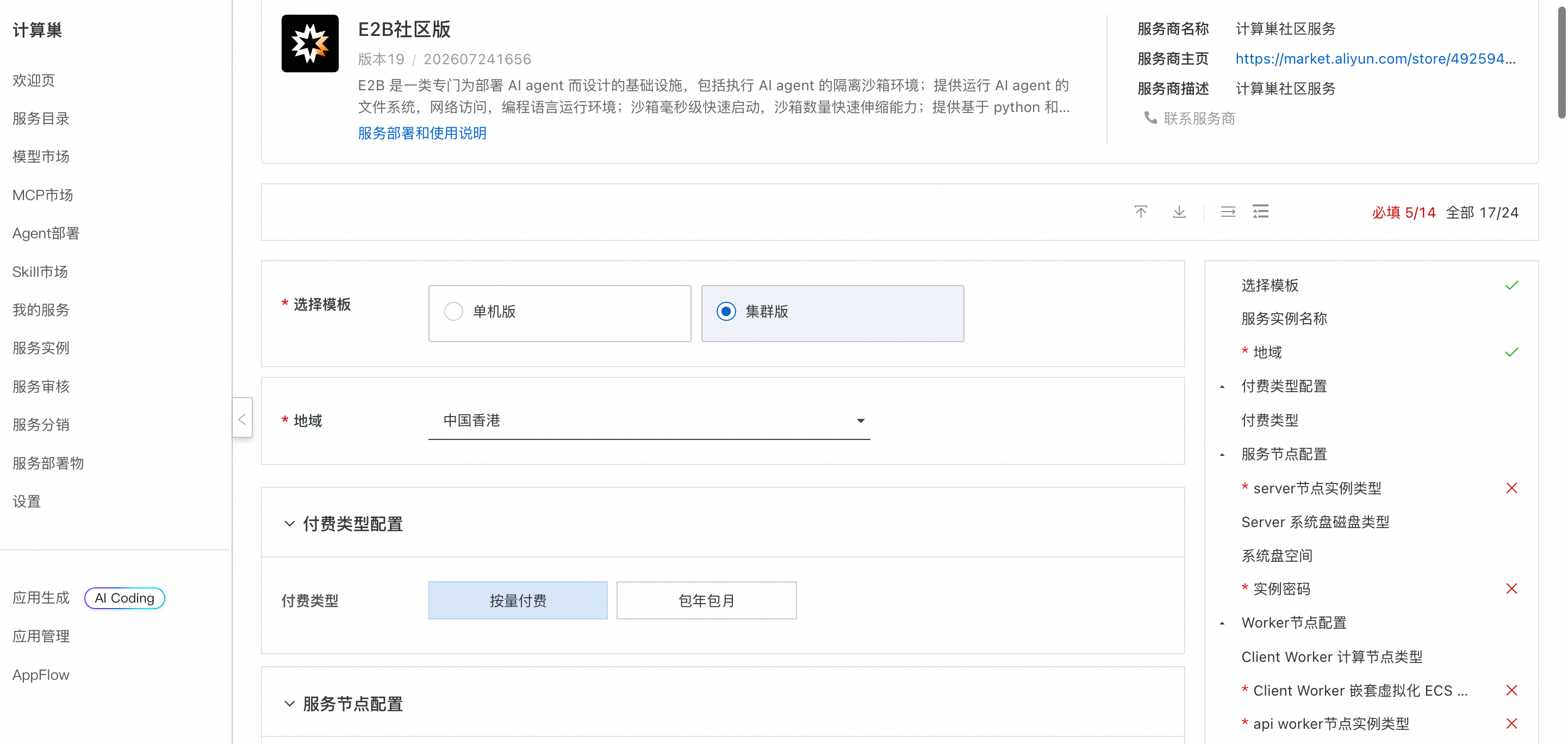
Task: Open Agent部署 in sidebar
Action: pyautogui.click(x=46, y=234)
